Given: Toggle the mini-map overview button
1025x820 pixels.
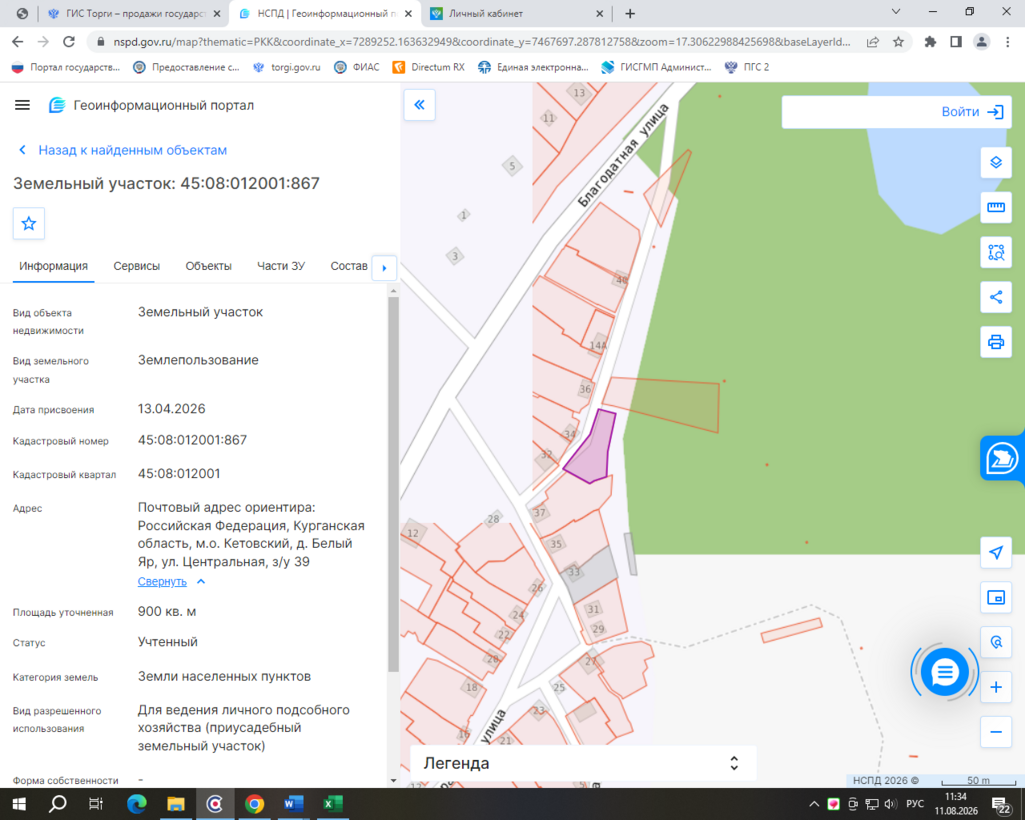Looking at the screenshot, I should 996,597.
